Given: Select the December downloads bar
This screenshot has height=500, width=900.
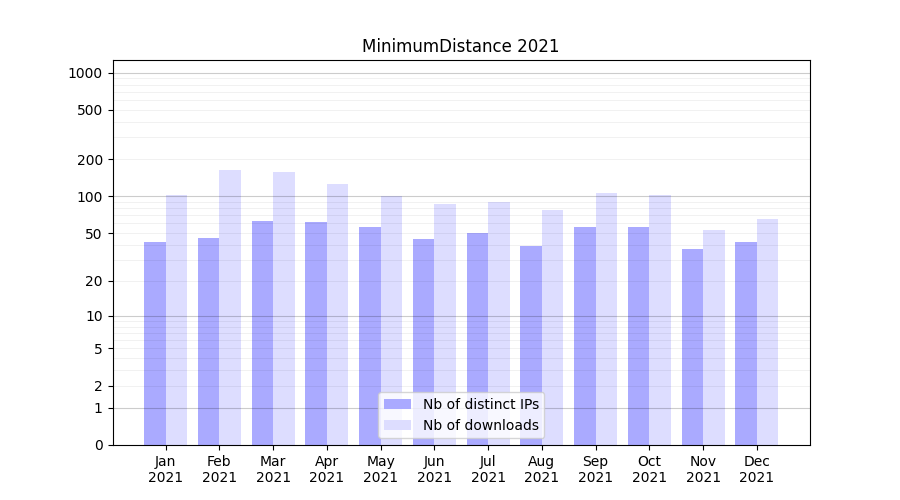Looking at the screenshot, I should [x=767, y=332].
